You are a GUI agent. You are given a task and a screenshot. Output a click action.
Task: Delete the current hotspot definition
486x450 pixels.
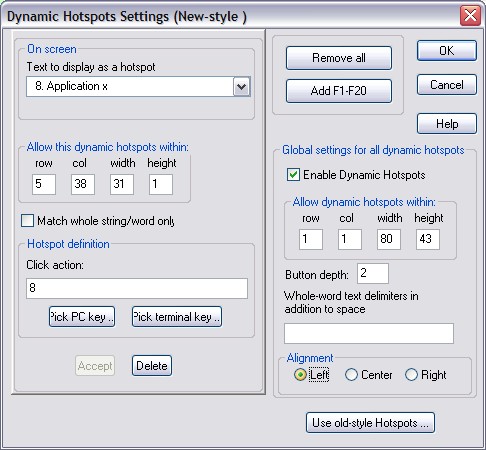tap(152, 366)
